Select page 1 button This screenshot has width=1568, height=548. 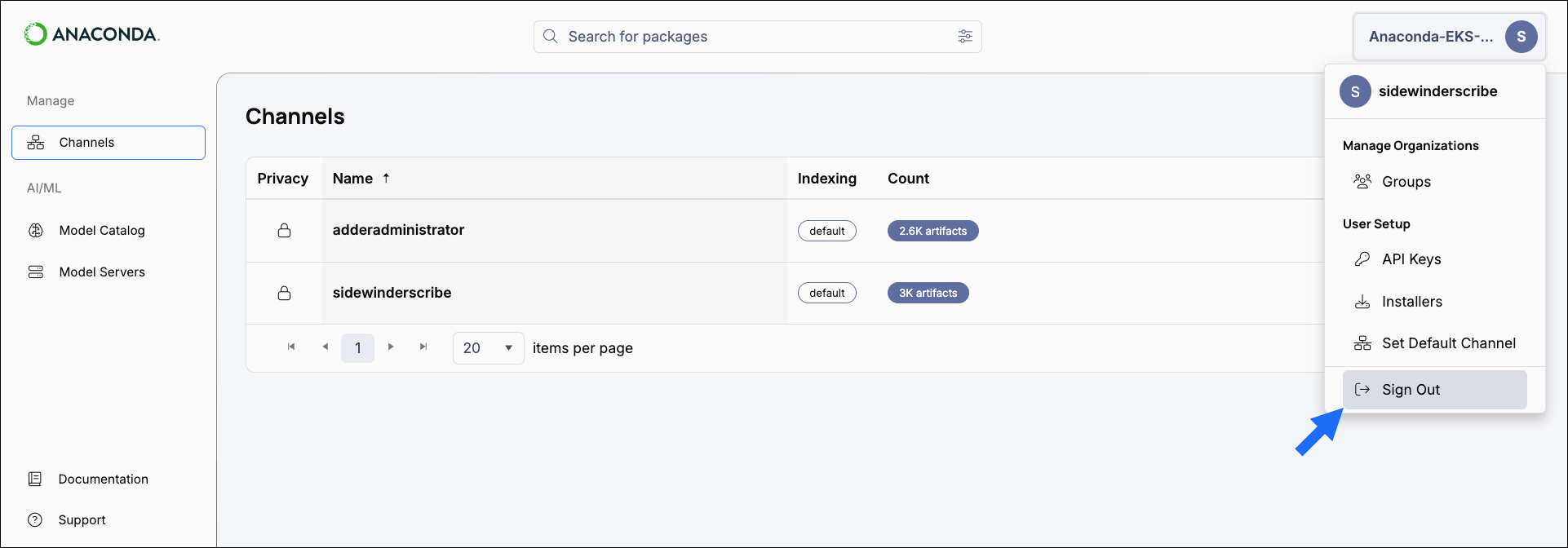point(357,348)
